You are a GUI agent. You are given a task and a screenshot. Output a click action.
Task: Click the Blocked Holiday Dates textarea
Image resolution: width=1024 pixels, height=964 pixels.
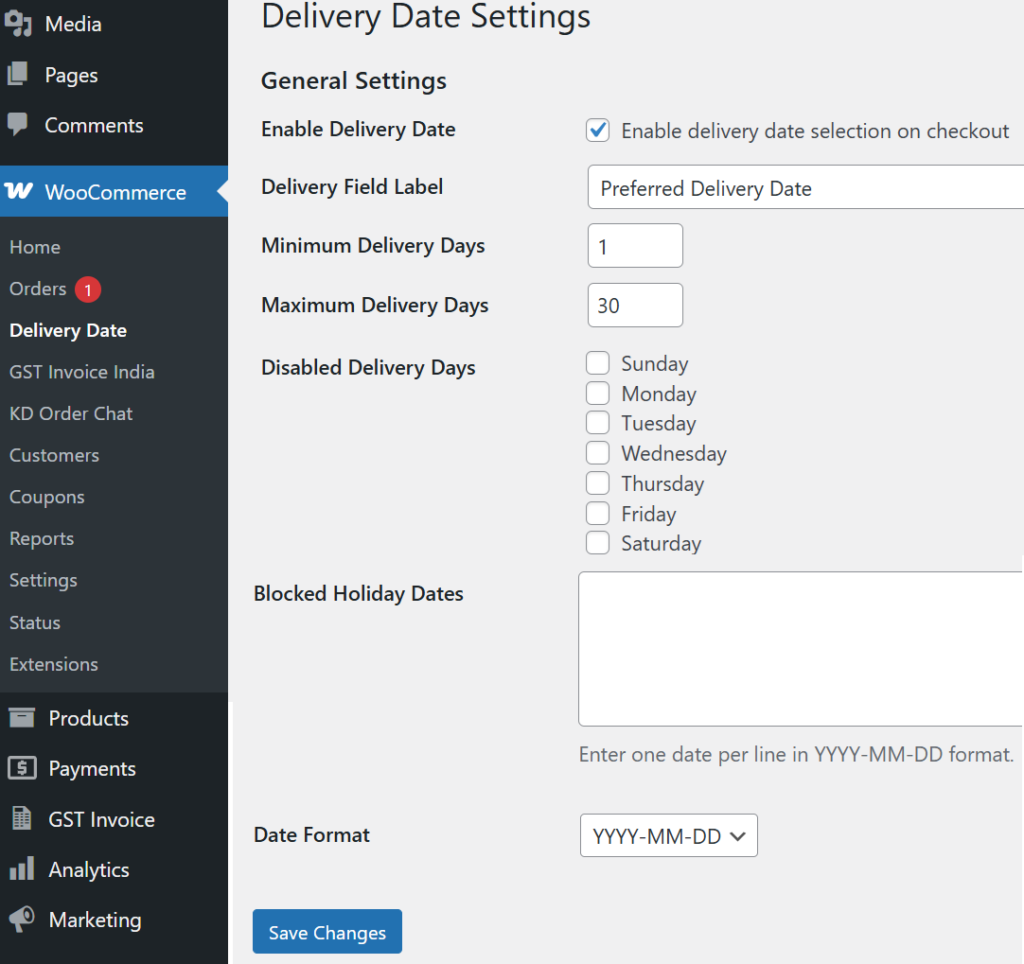[801, 649]
